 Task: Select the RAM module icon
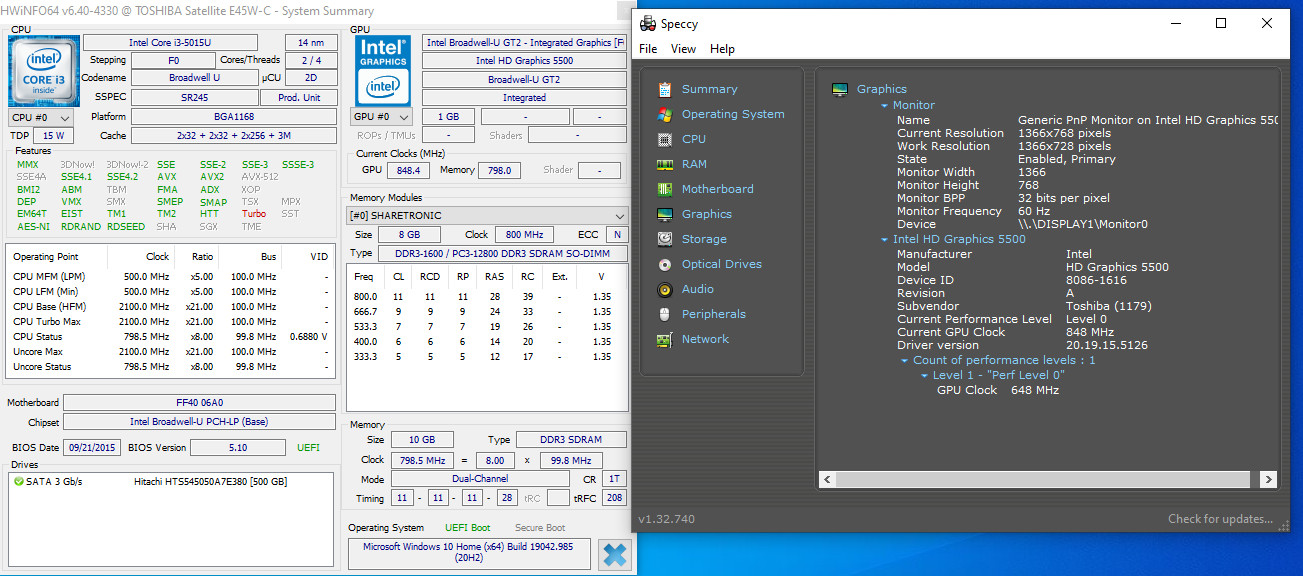665,164
